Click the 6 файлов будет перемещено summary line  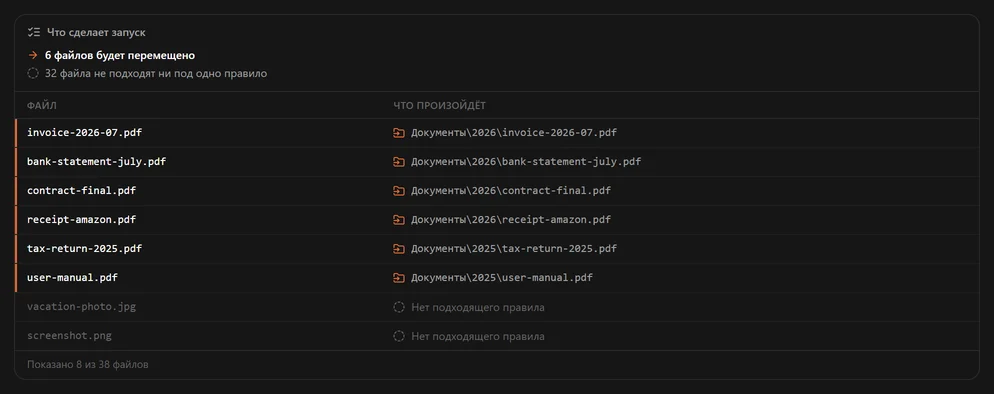coord(120,56)
